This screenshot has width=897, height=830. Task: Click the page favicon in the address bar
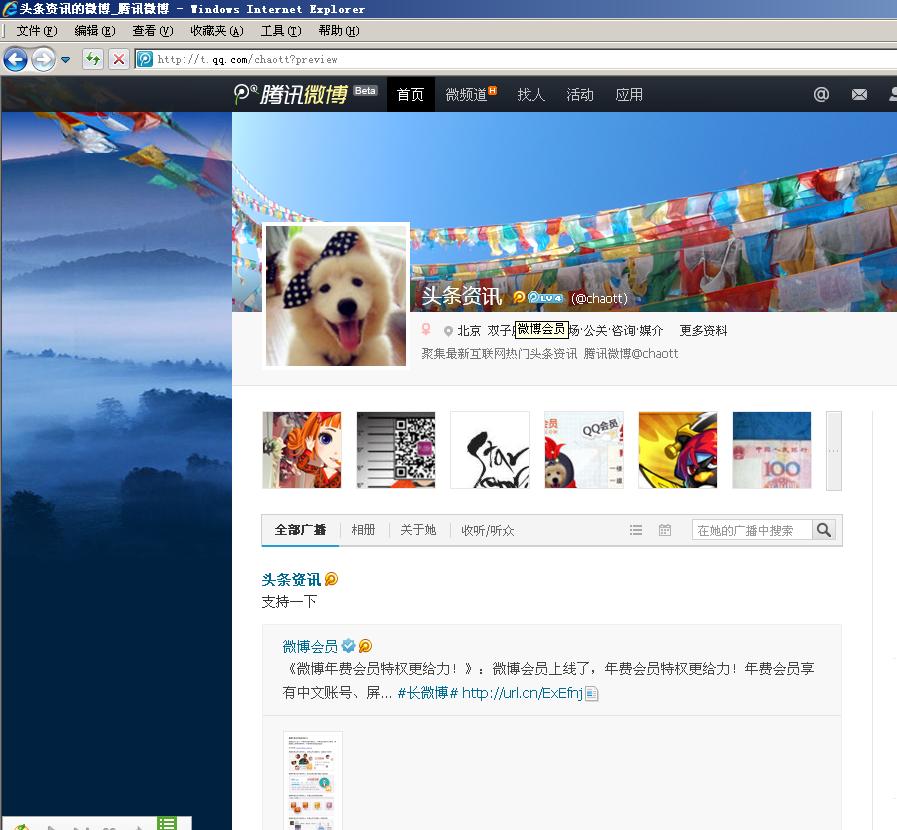coord(145,59)
